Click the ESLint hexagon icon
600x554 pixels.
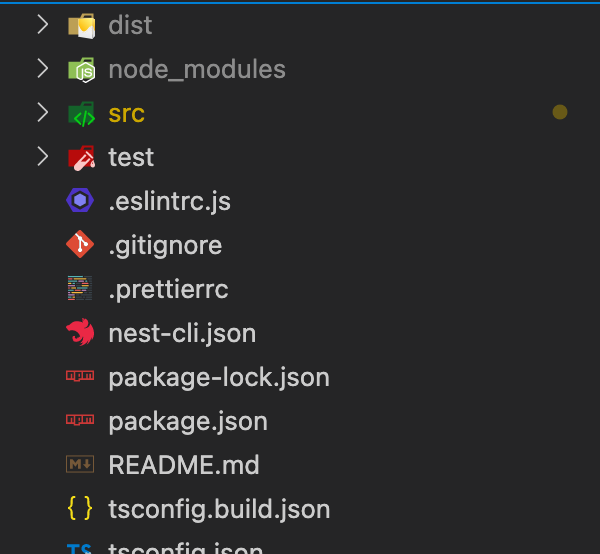(80, 200)
